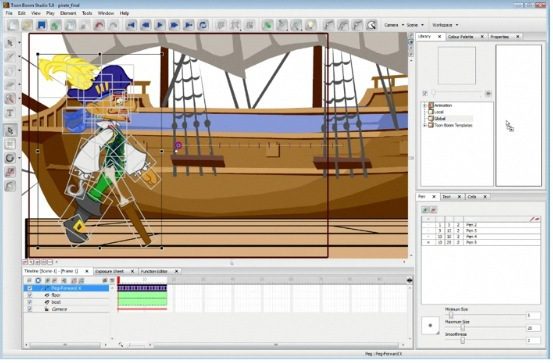Click the Play button in playback toolbar
The width and height of the screenshot is (553, 363).
point(160,25)
